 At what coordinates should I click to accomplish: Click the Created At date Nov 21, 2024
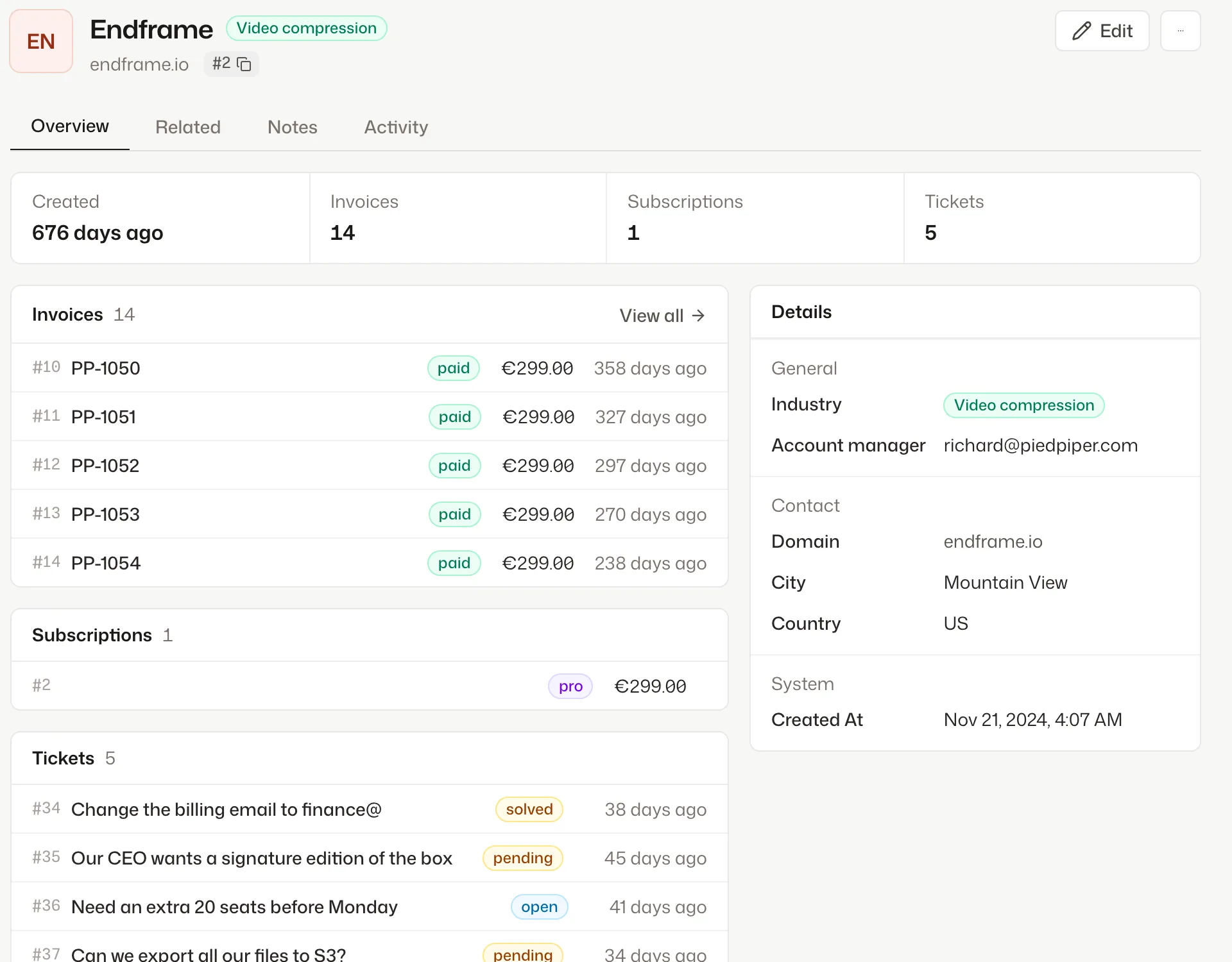[1033, 720]
